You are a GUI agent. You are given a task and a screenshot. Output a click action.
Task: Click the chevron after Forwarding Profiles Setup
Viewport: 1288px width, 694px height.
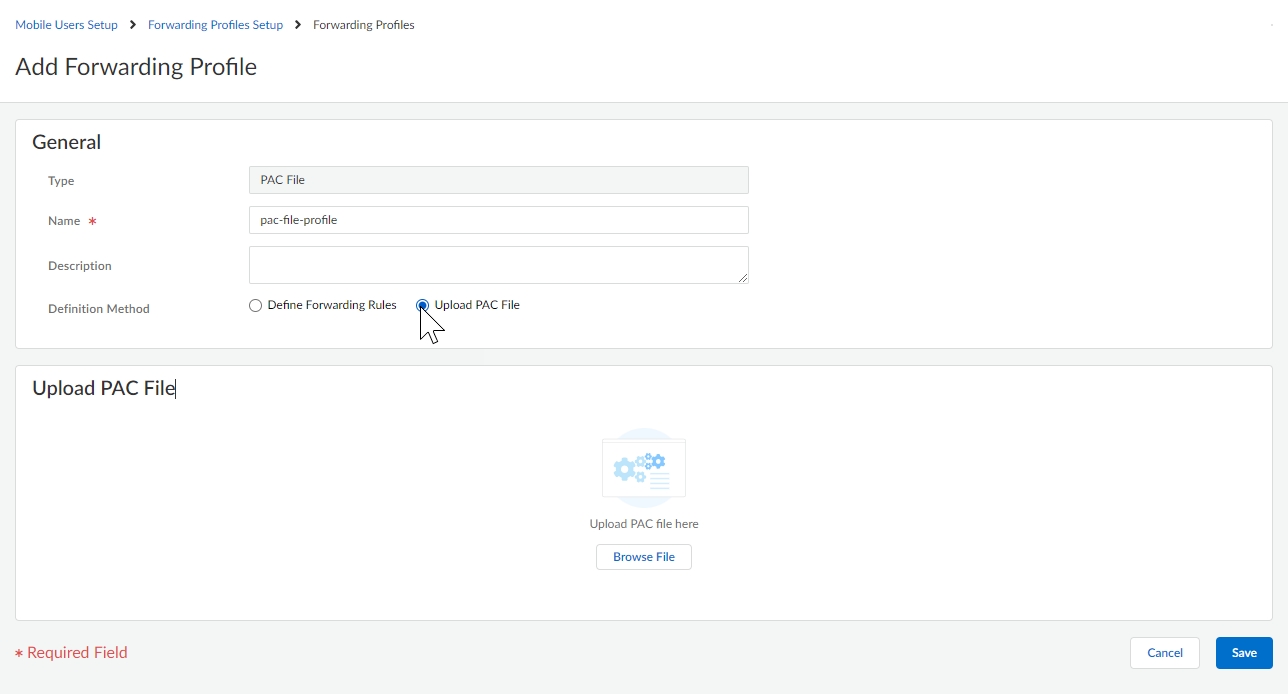tap(298, 25)
